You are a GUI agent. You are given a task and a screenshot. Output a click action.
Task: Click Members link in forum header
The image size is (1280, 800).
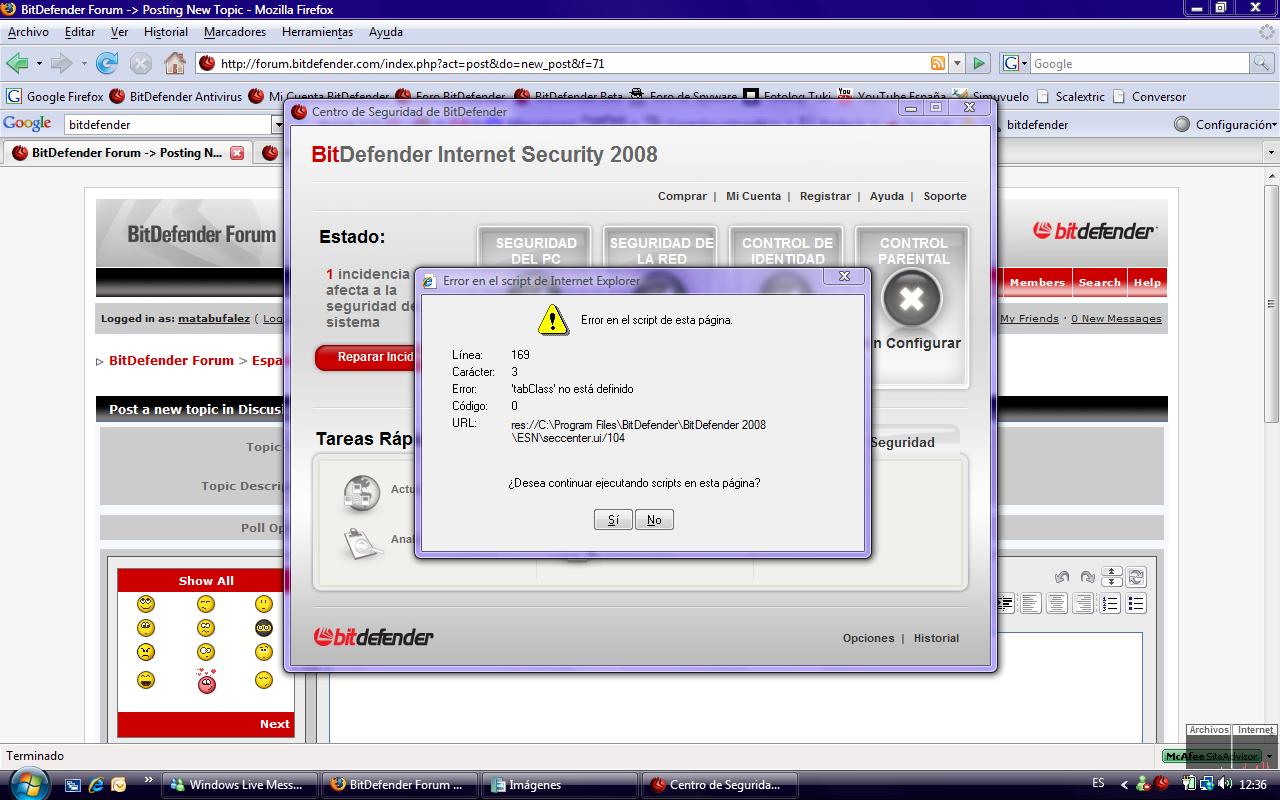pos(1037,282)
